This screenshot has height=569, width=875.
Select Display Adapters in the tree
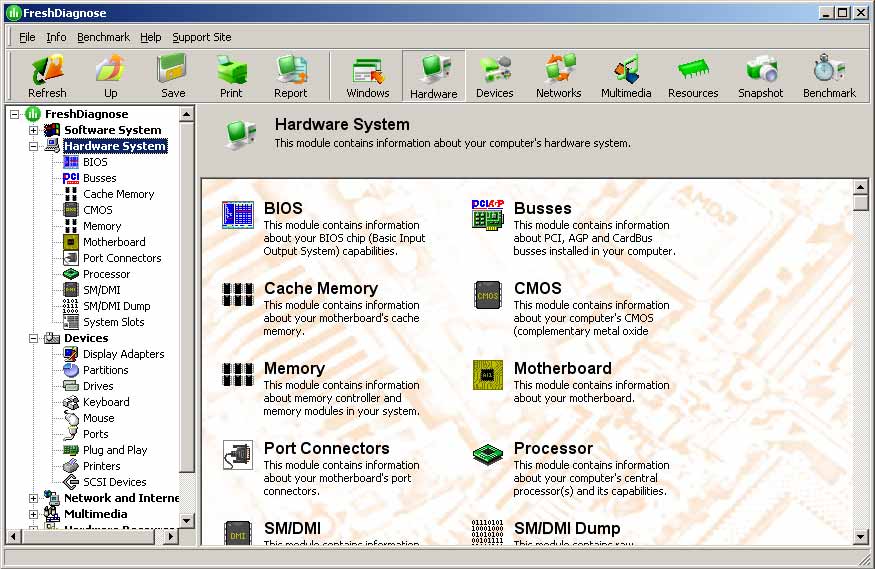(123, 354)
